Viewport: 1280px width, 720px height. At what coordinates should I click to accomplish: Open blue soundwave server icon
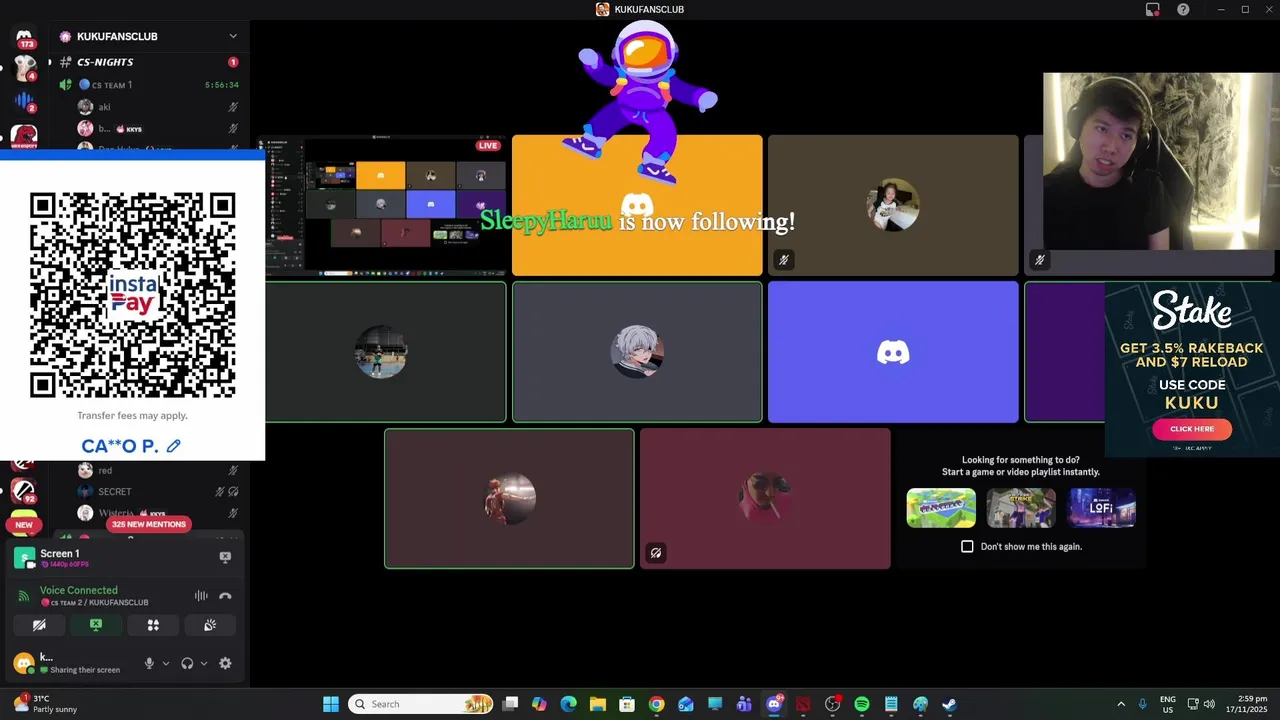click(24, 101)
